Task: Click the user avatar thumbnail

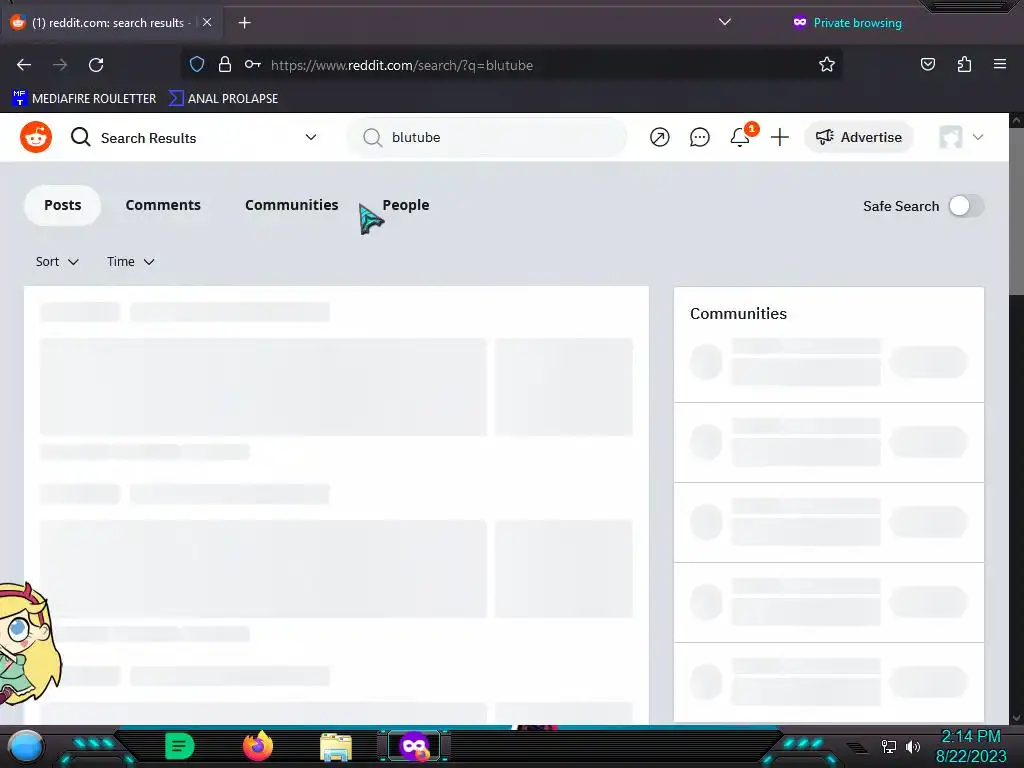Action: click(x=951, y=137)
